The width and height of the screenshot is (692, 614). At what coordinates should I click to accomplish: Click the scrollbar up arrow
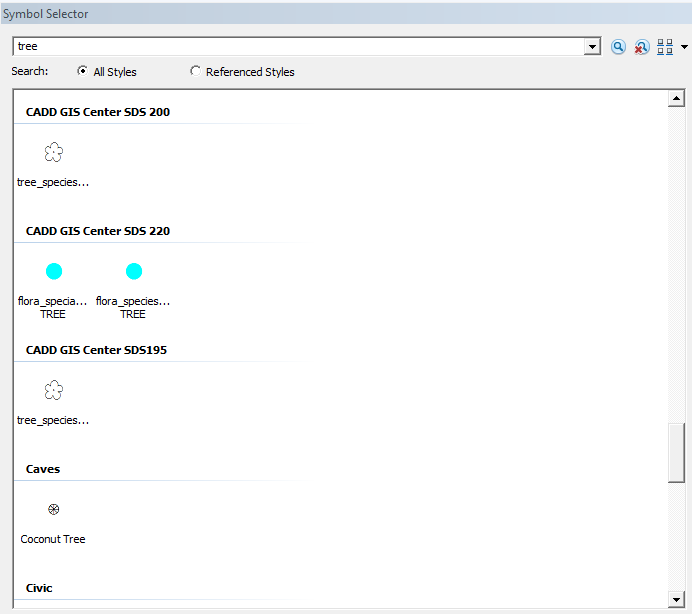[676, 98]
